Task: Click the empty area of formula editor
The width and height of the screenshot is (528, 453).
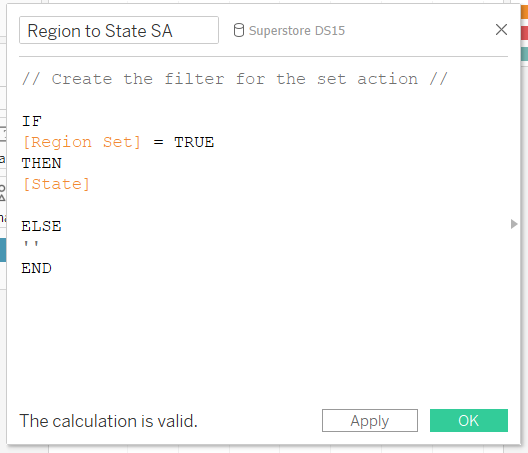Action: (263, 337)
